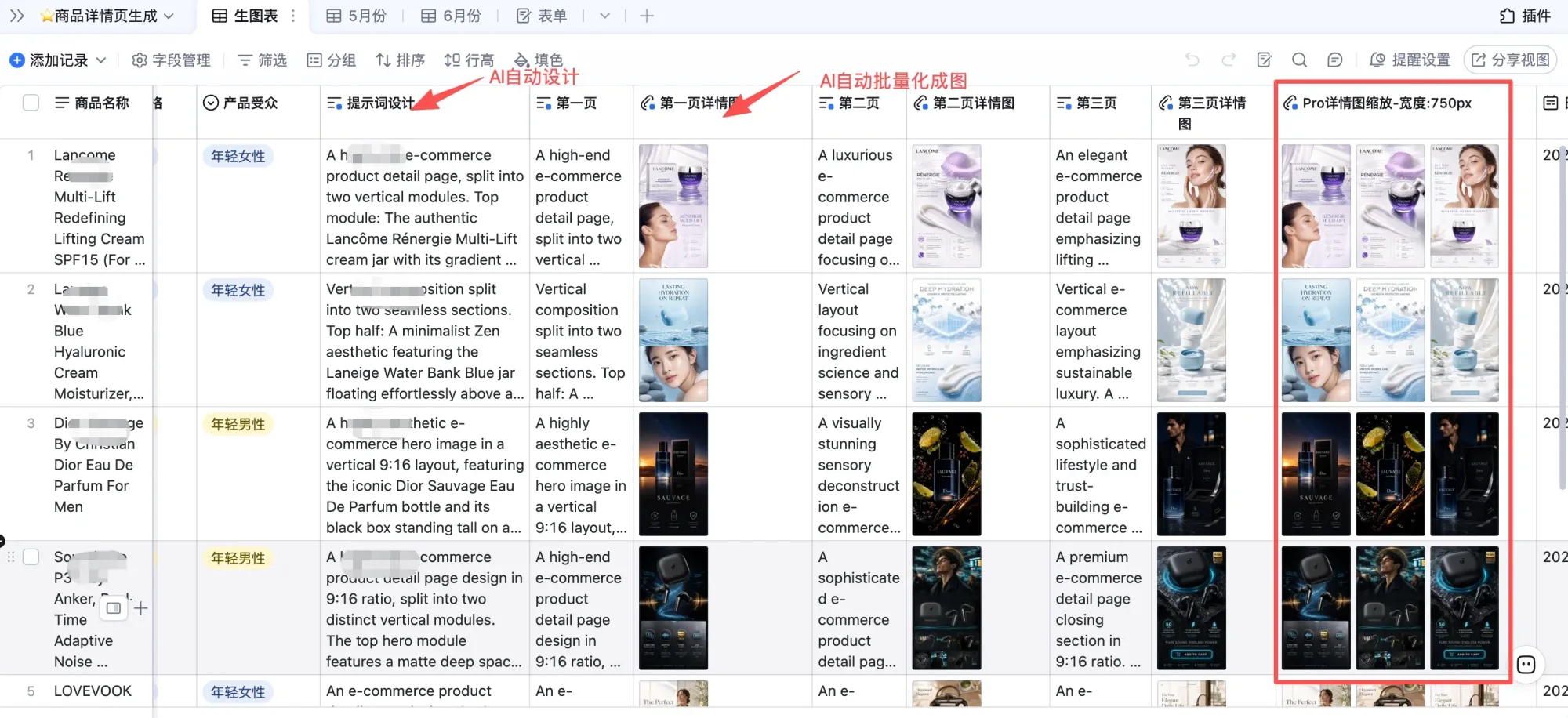1568x718 pixels.
Task: Undo the last action
Action: [1192, 60]
